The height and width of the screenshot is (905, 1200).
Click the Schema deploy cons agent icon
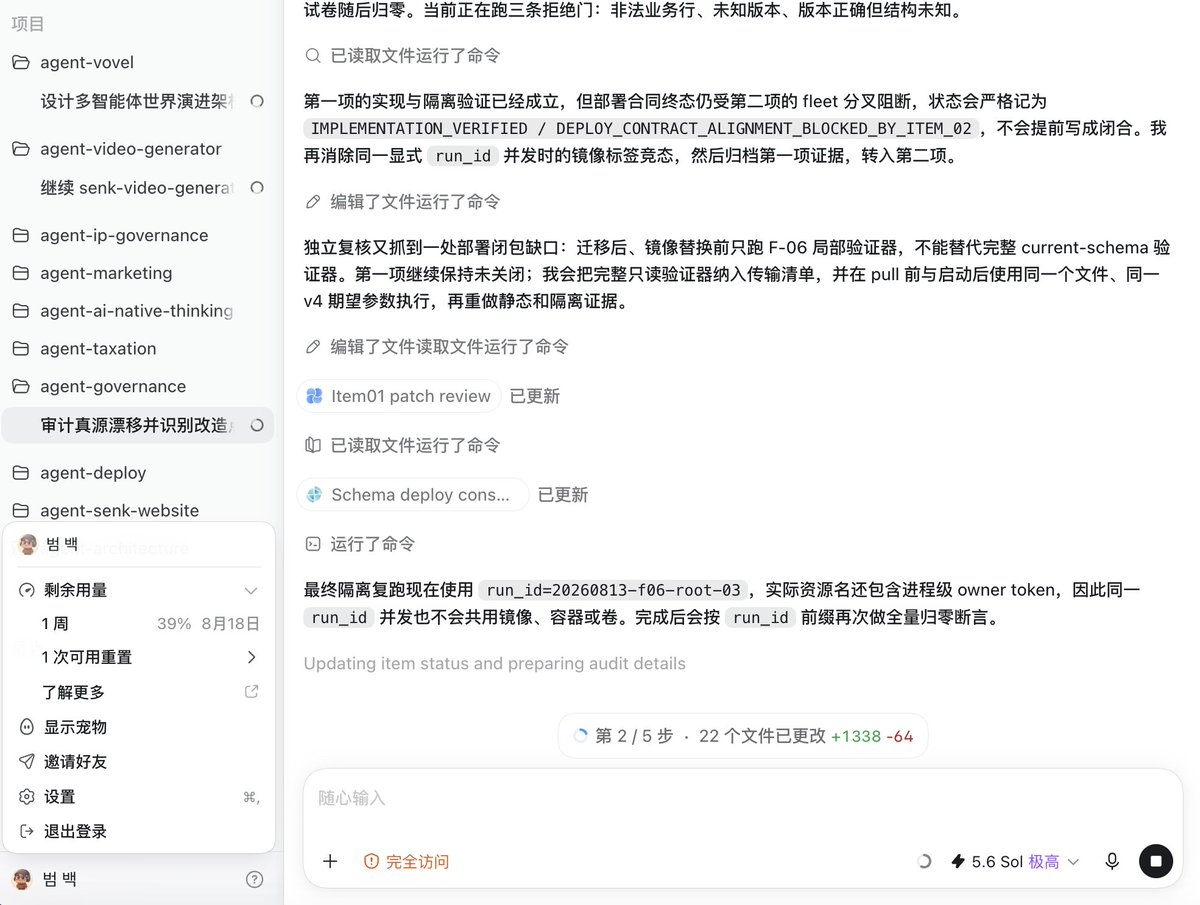(314, 495)
